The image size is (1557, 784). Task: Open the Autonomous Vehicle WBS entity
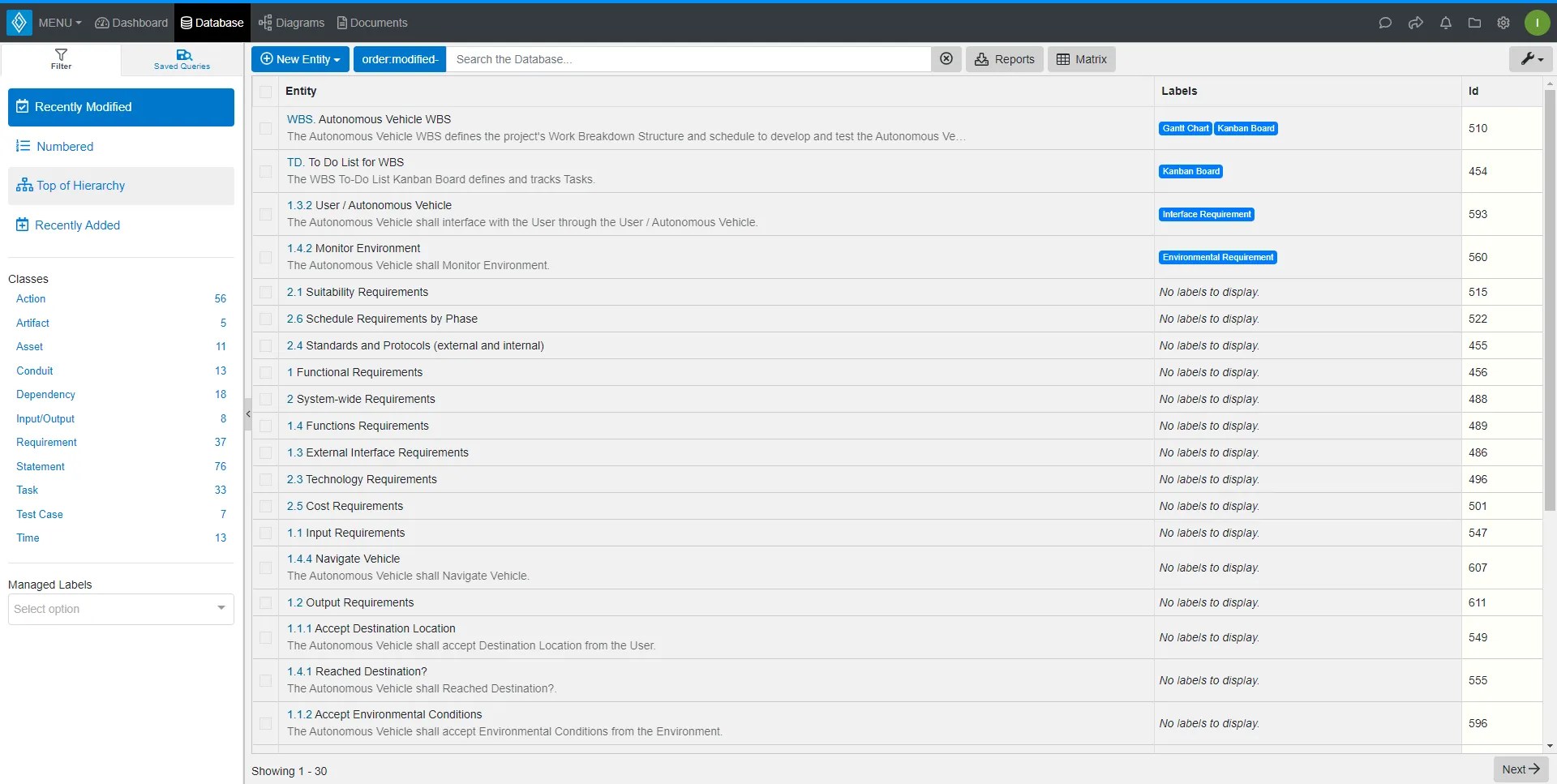[x=369, y=119]
